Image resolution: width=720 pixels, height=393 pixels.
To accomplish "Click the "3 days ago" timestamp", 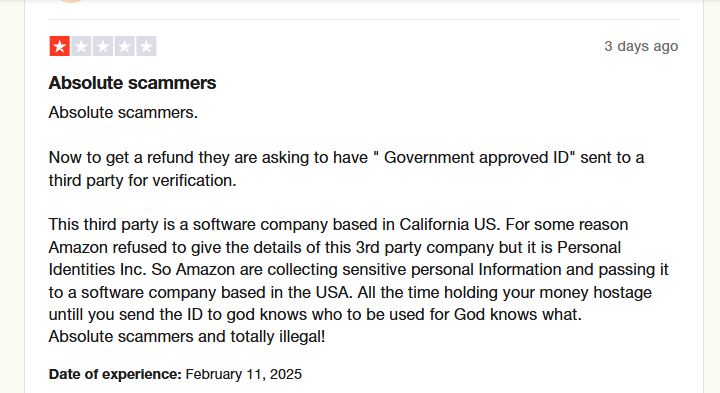I will (x=641, y=46).
